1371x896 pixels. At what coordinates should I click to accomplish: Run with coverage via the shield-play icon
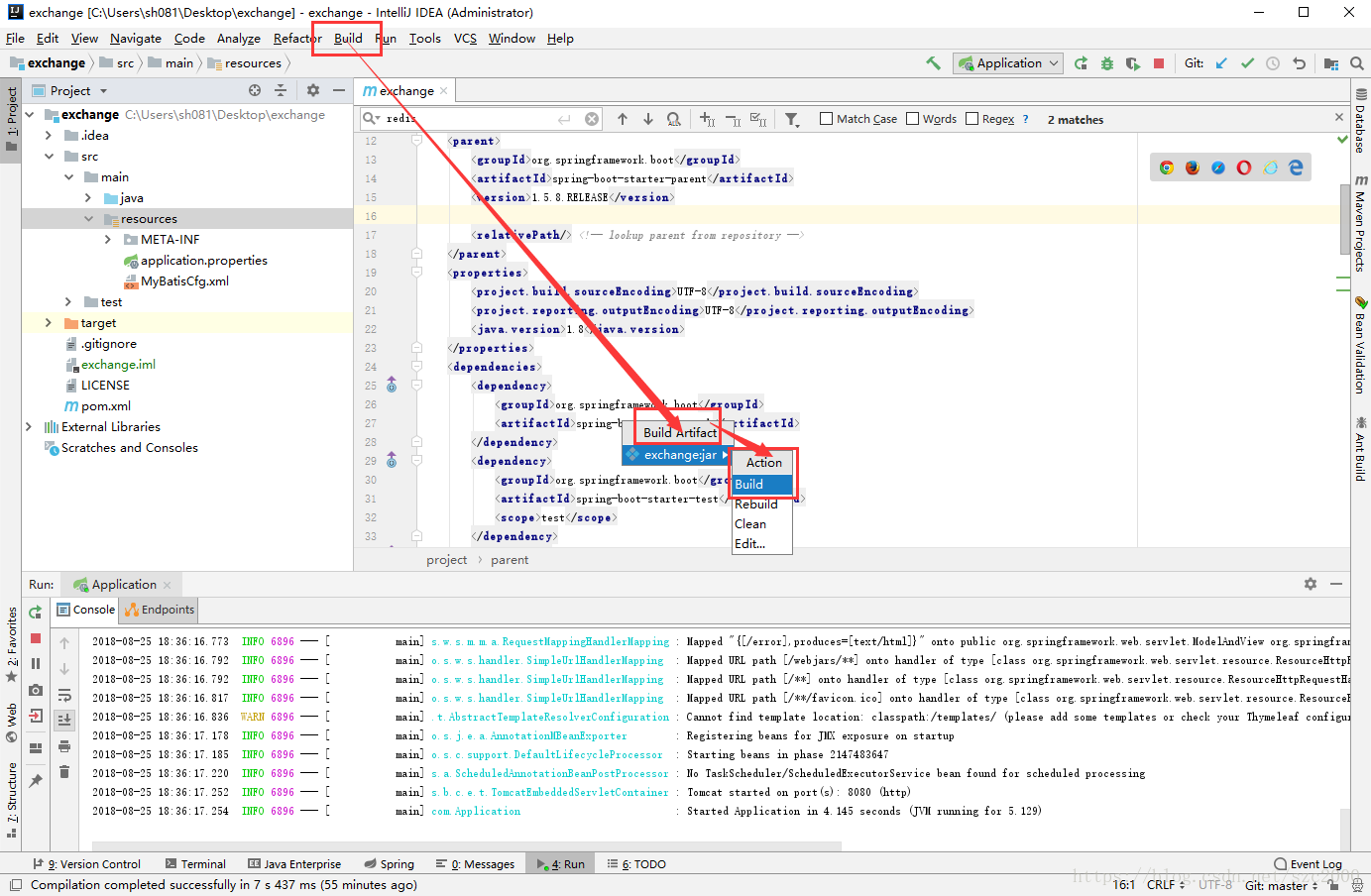click(x=1133, y=62)
